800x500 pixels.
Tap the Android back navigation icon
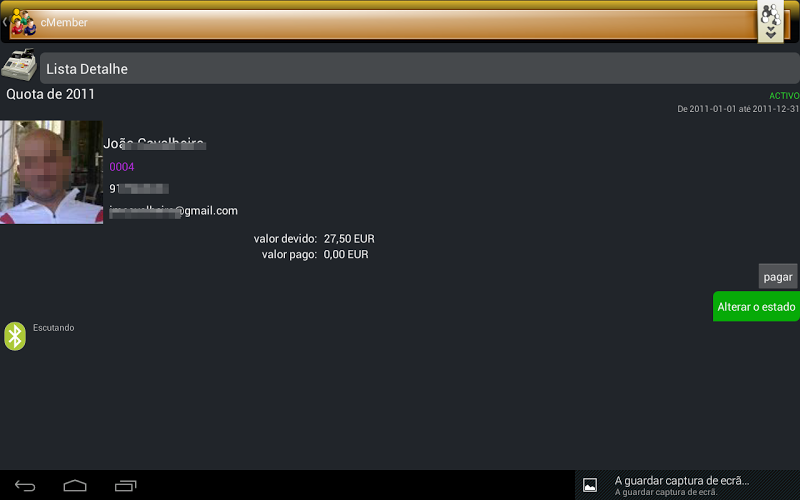pos(24,486)
